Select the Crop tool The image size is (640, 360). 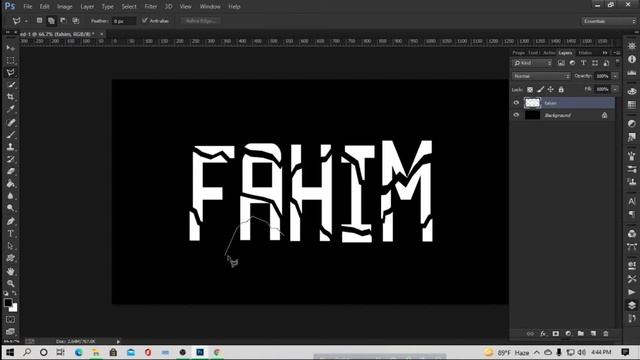(x=11, y=97)
